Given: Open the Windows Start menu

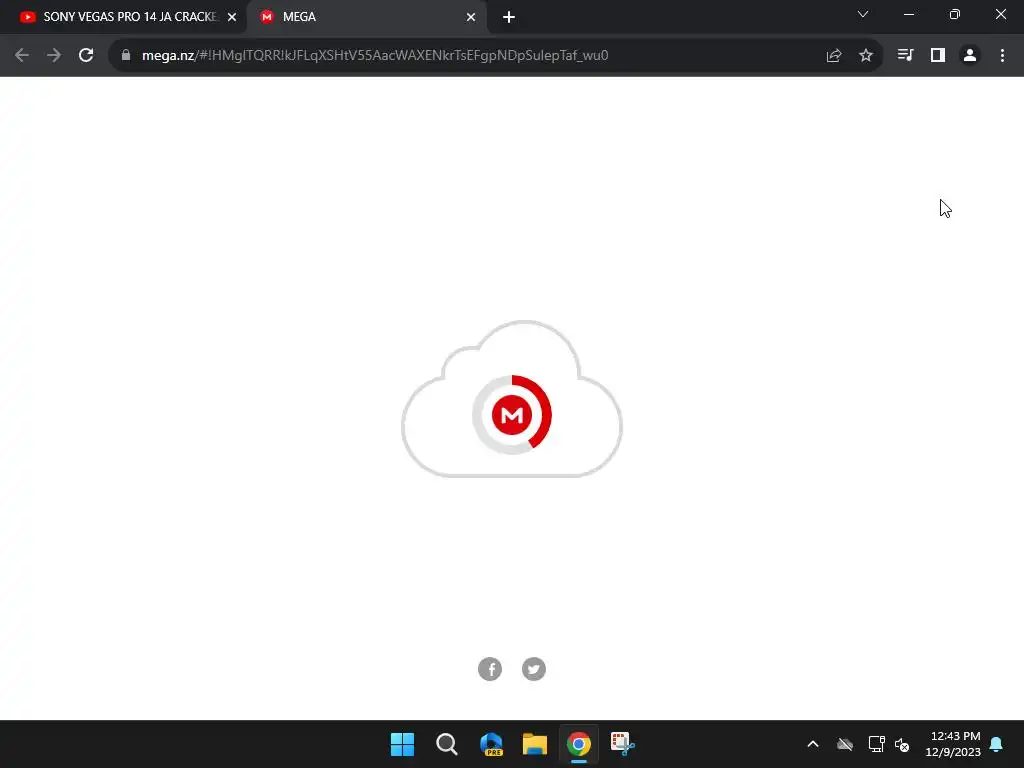Looking at the screenshot, I should [x=402, y=744].
